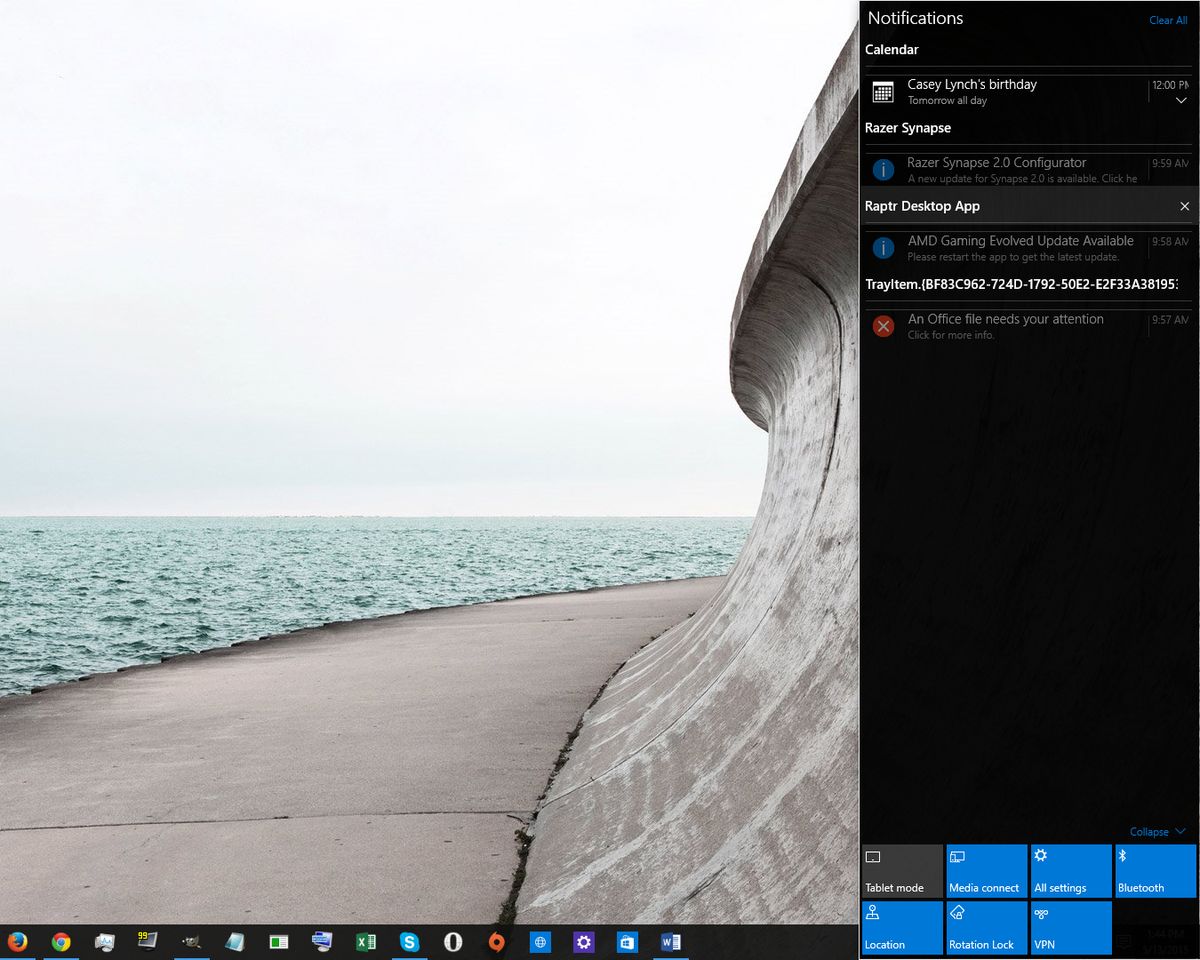The image size is (1200, 960).
Task: Toggle Bluetooth off
Action: pyautogui.click(x=1155, y=870)
